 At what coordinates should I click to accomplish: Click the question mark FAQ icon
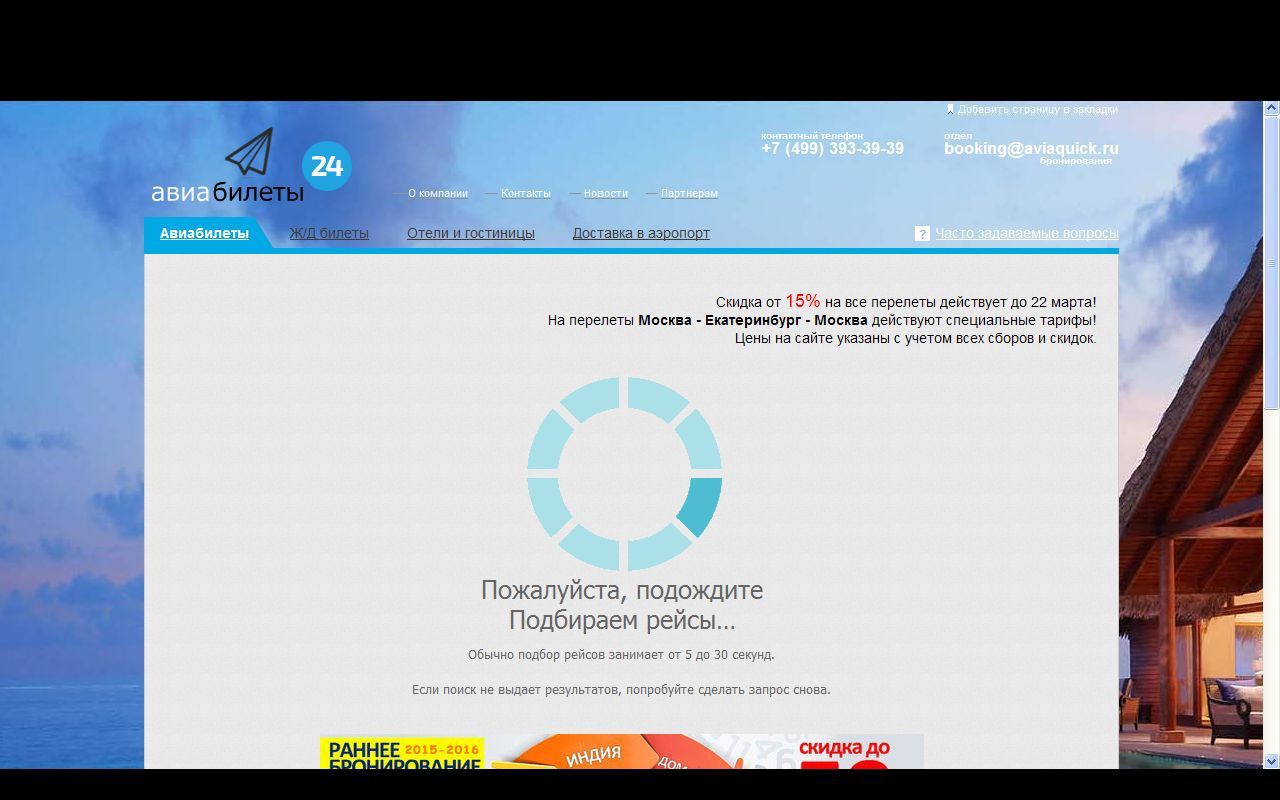coord(922,233)
